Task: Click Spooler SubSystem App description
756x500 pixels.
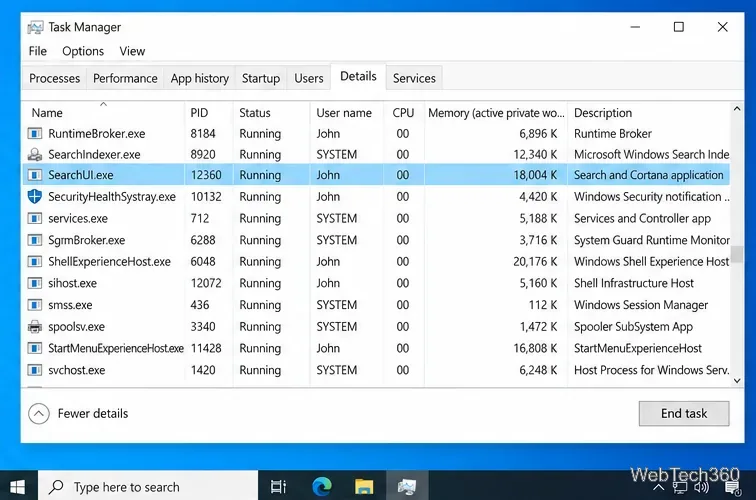Action: click(633, 326)
